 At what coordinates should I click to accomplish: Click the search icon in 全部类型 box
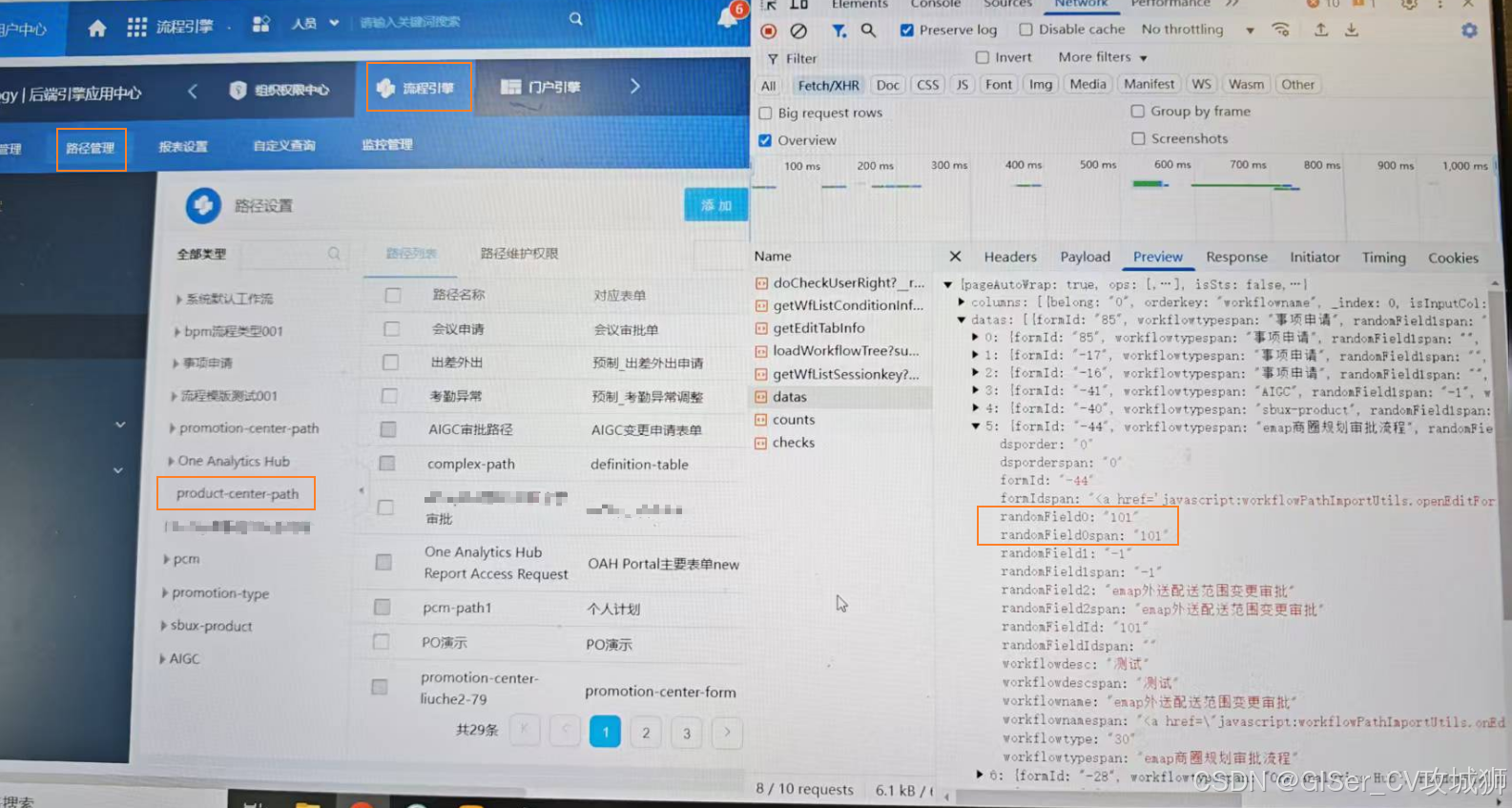334,254
